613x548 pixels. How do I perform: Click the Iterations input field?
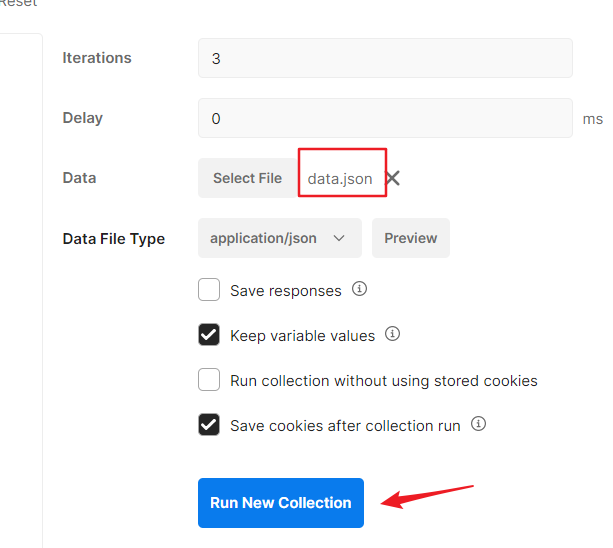tap(385, 58)
